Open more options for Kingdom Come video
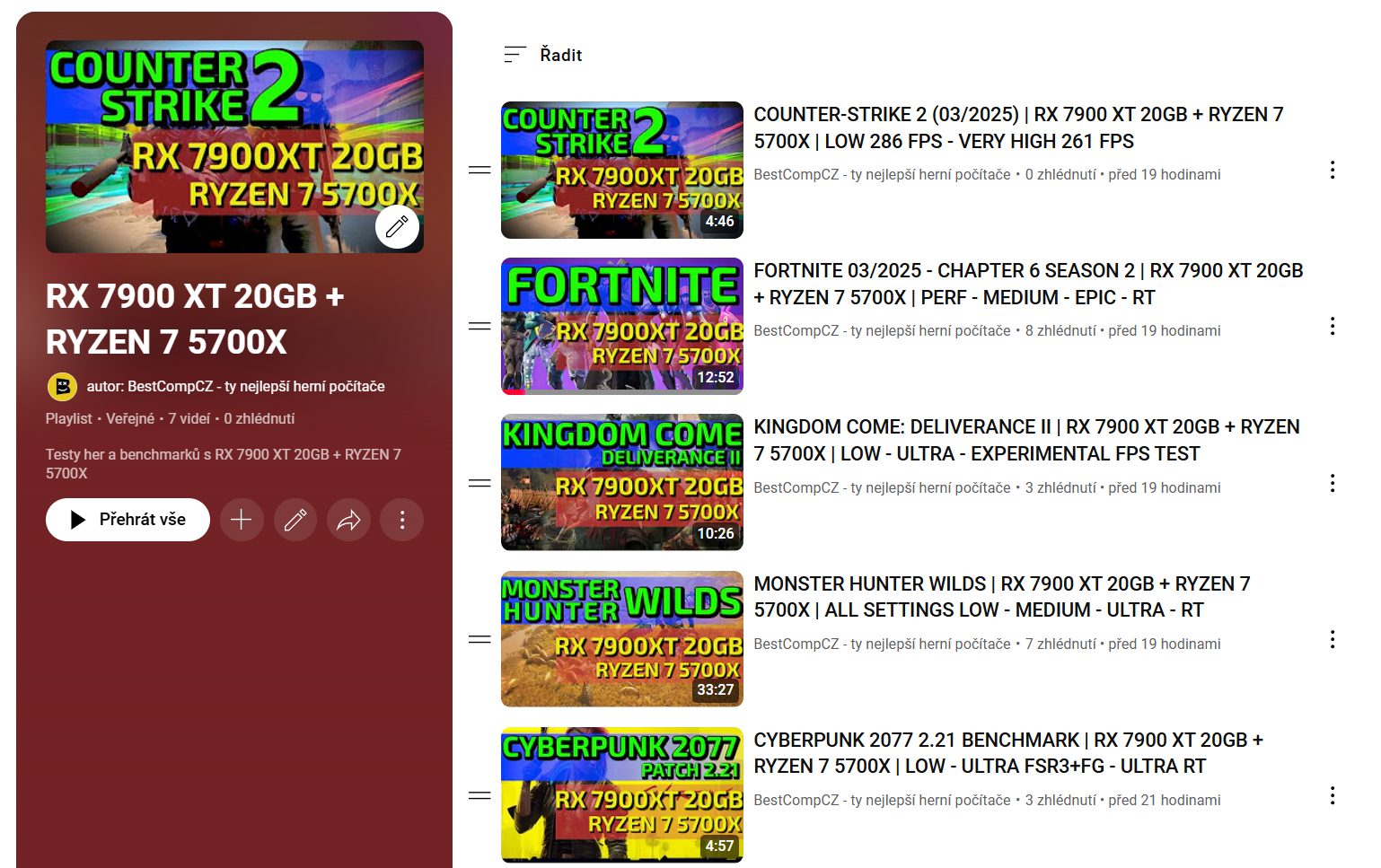Viewport: 1381px width, 868px height. click(x=1333, y=483)
